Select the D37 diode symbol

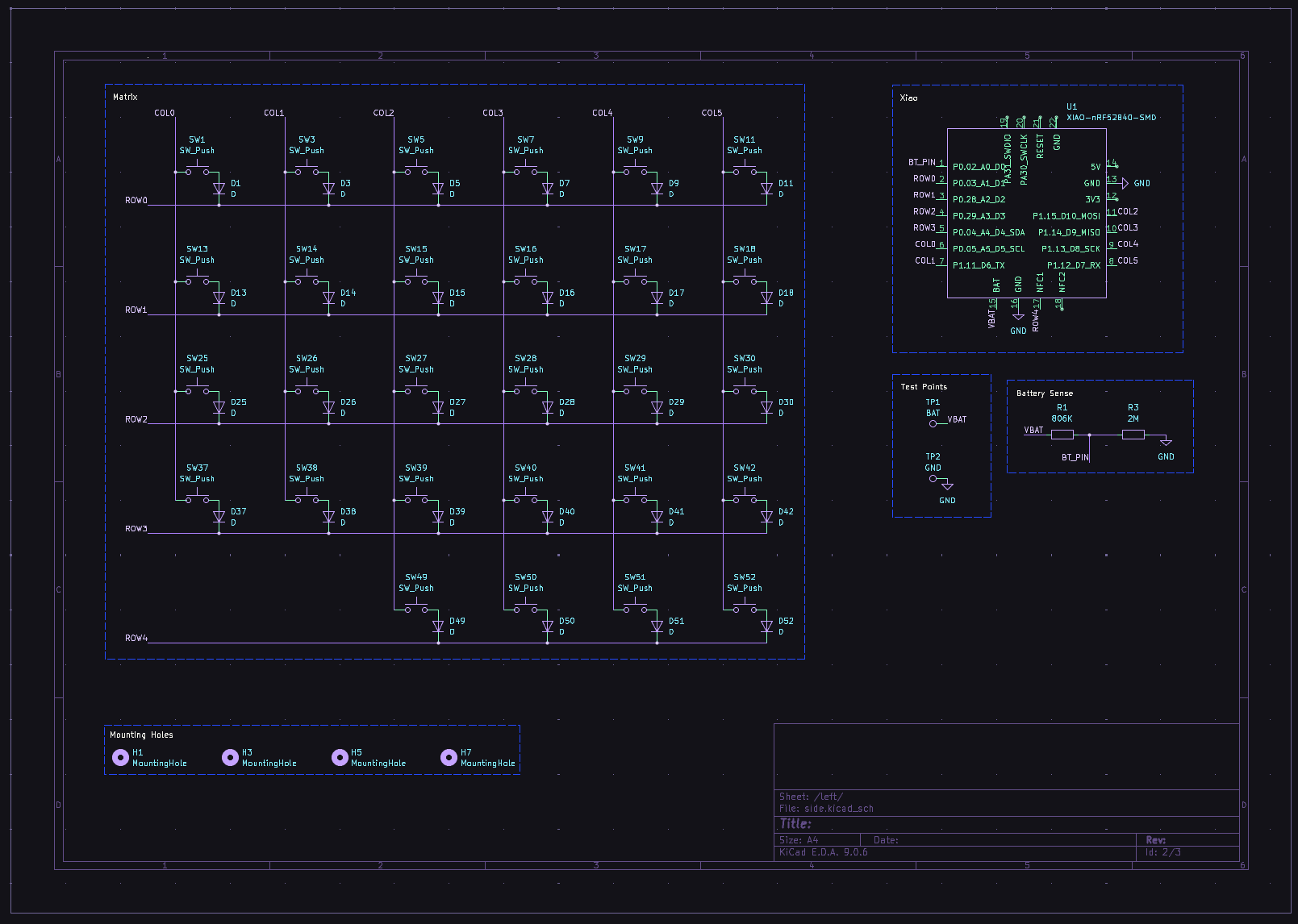[219, 517]
